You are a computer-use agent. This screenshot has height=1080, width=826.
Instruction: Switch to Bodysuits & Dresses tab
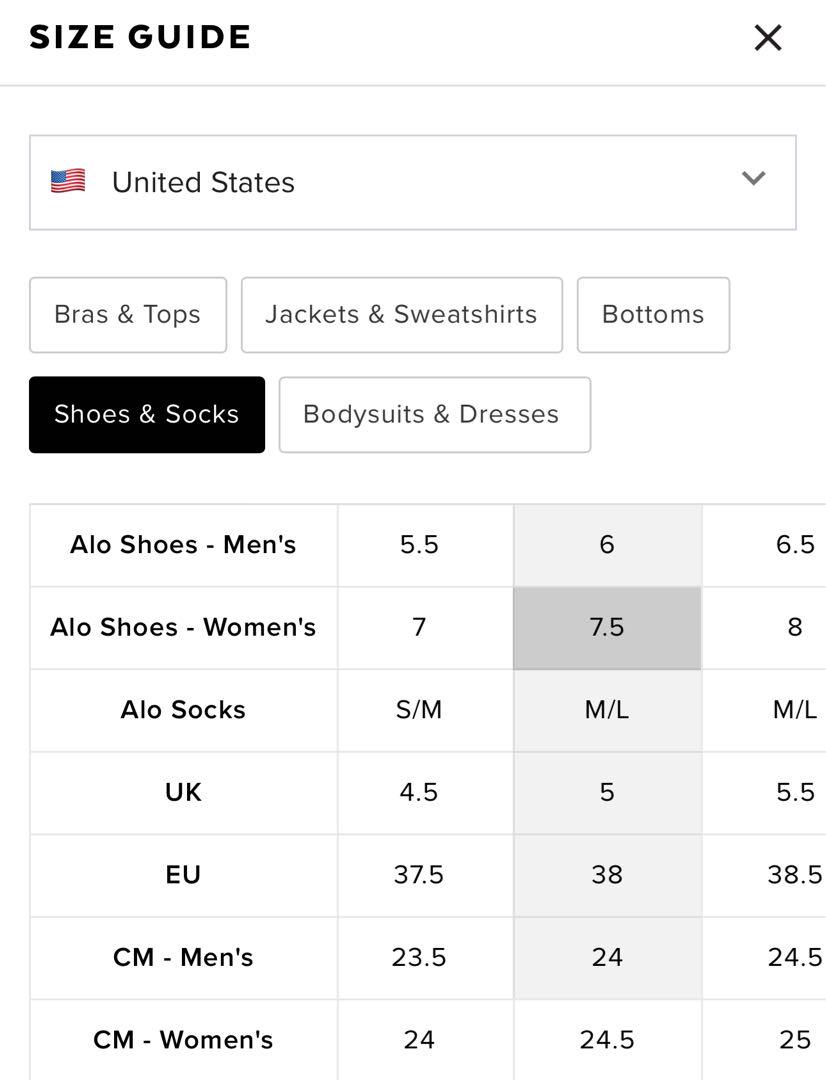coord(435,415)
